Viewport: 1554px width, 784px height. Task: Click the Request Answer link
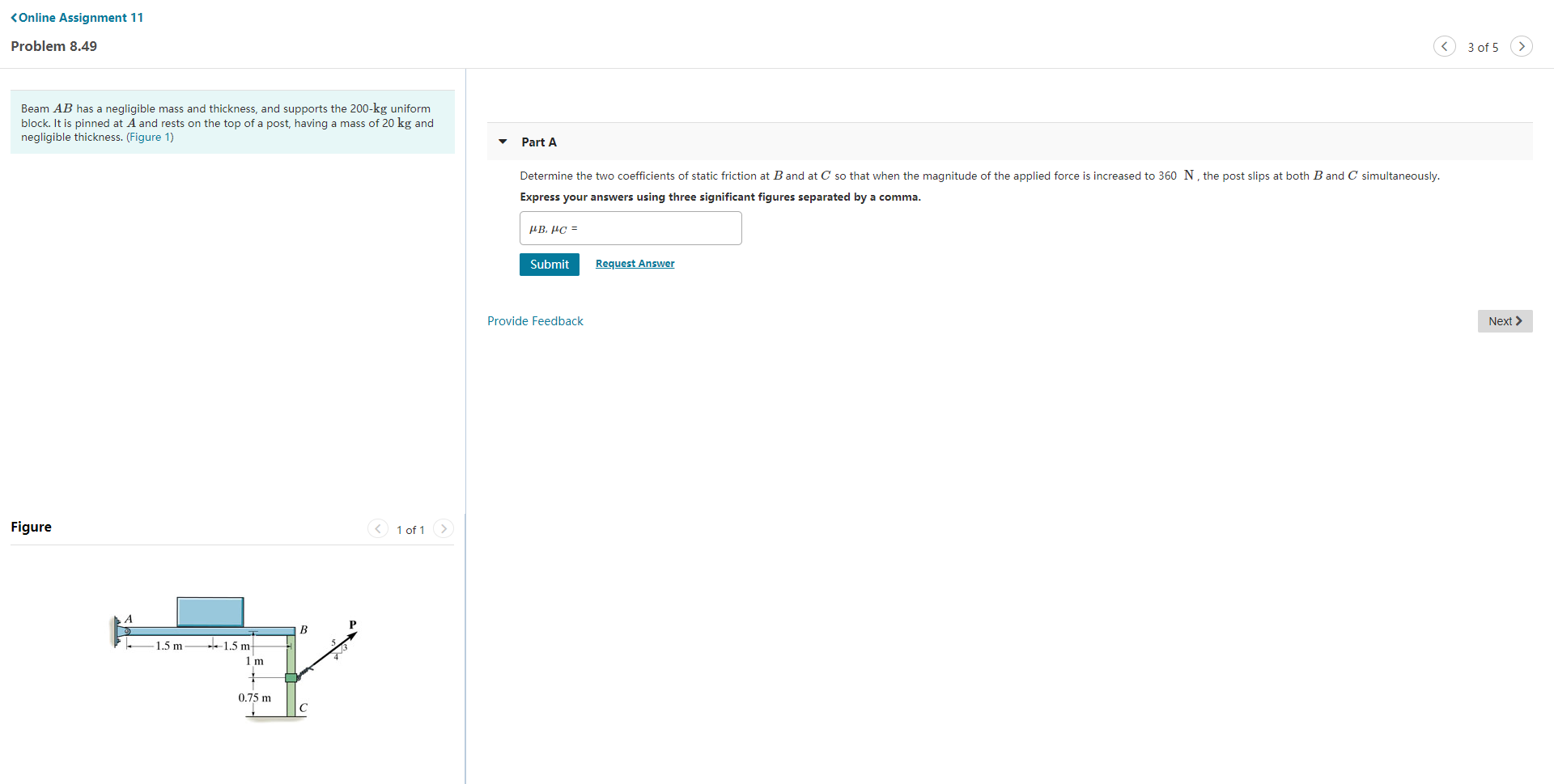tap(635, 264)
